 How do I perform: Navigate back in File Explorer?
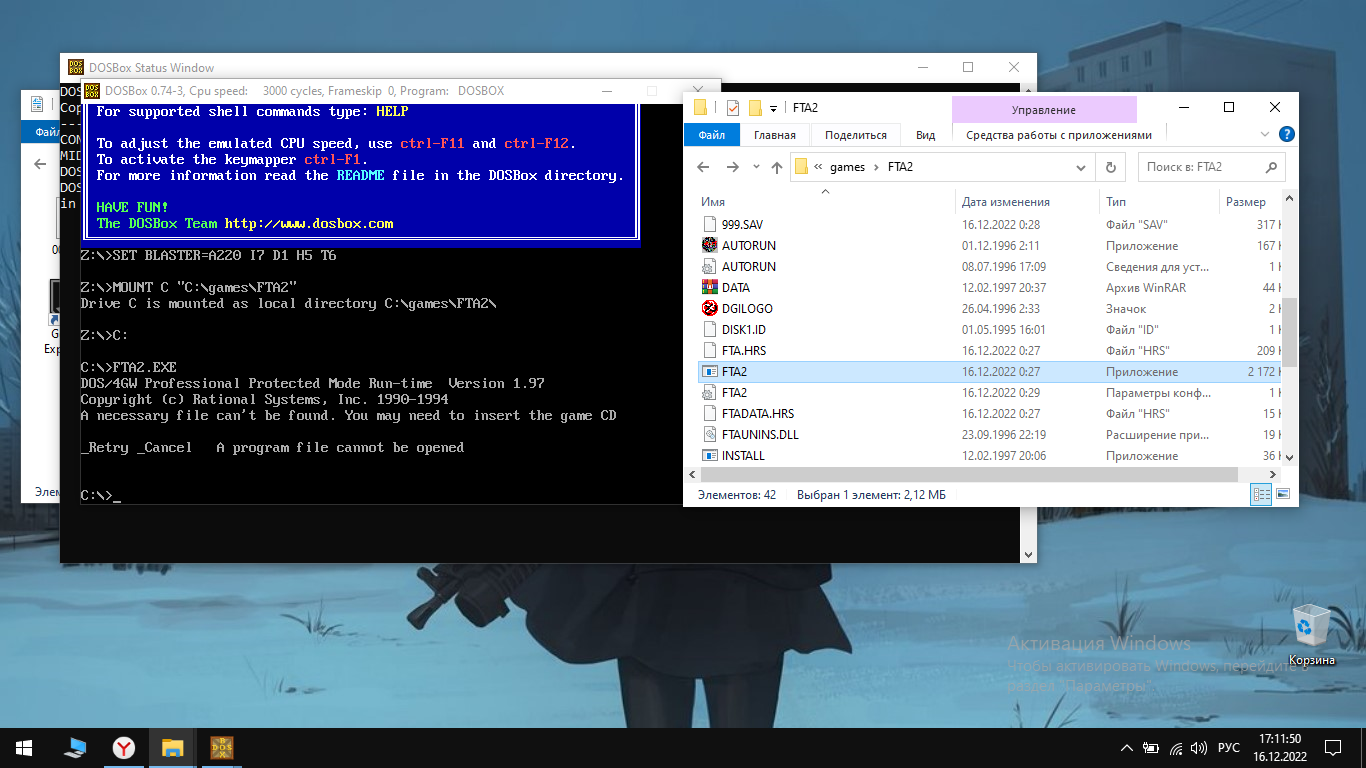[x=703, y=167]
